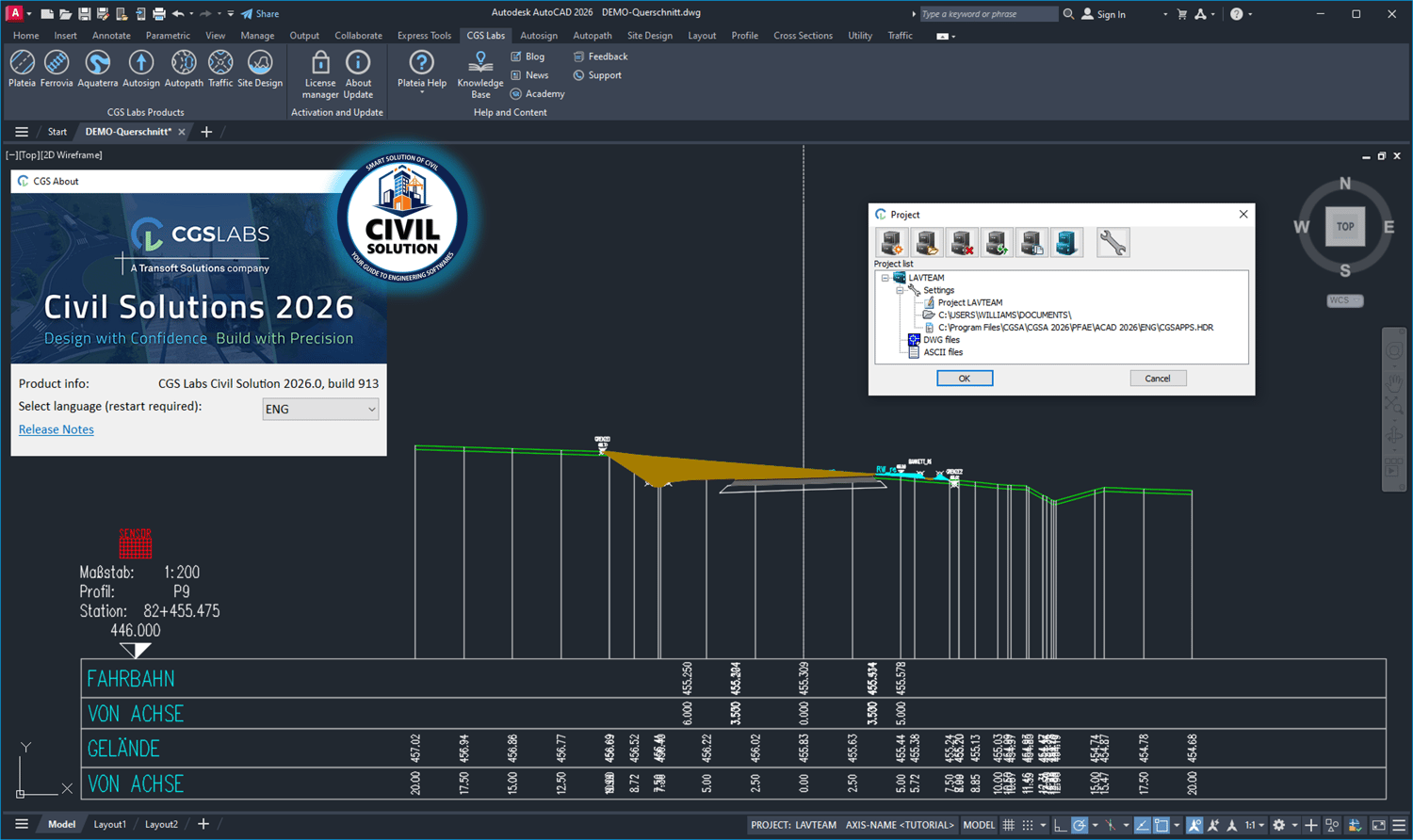1413x840 pixels.
Task: Toggle object snap tracking in status bar
Action: [1142, 825]
